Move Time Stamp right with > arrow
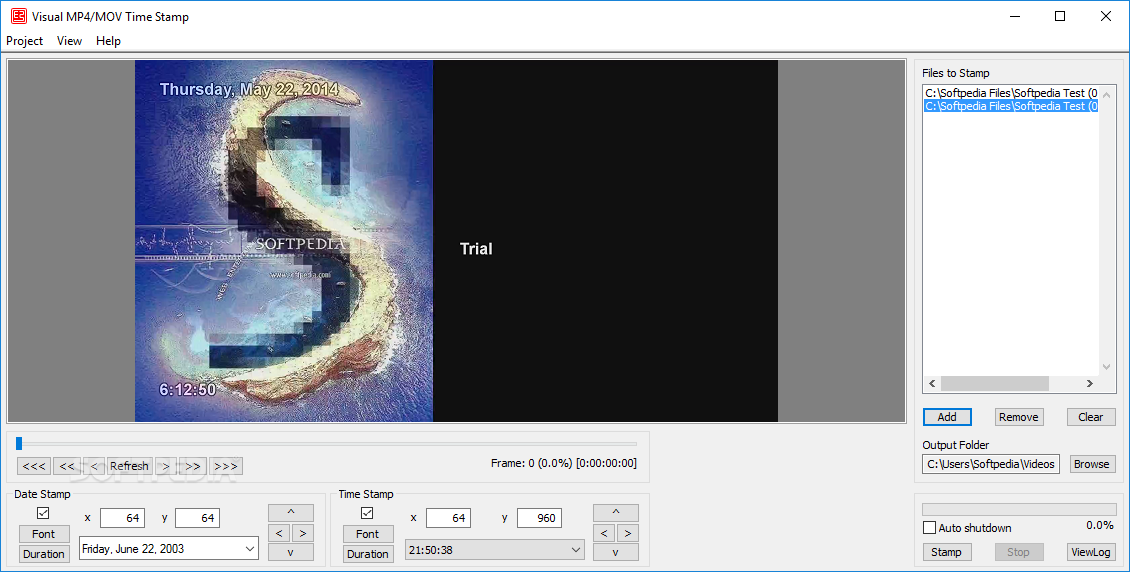Screen dimensions: 1130x572 click(x=628, y=533)
